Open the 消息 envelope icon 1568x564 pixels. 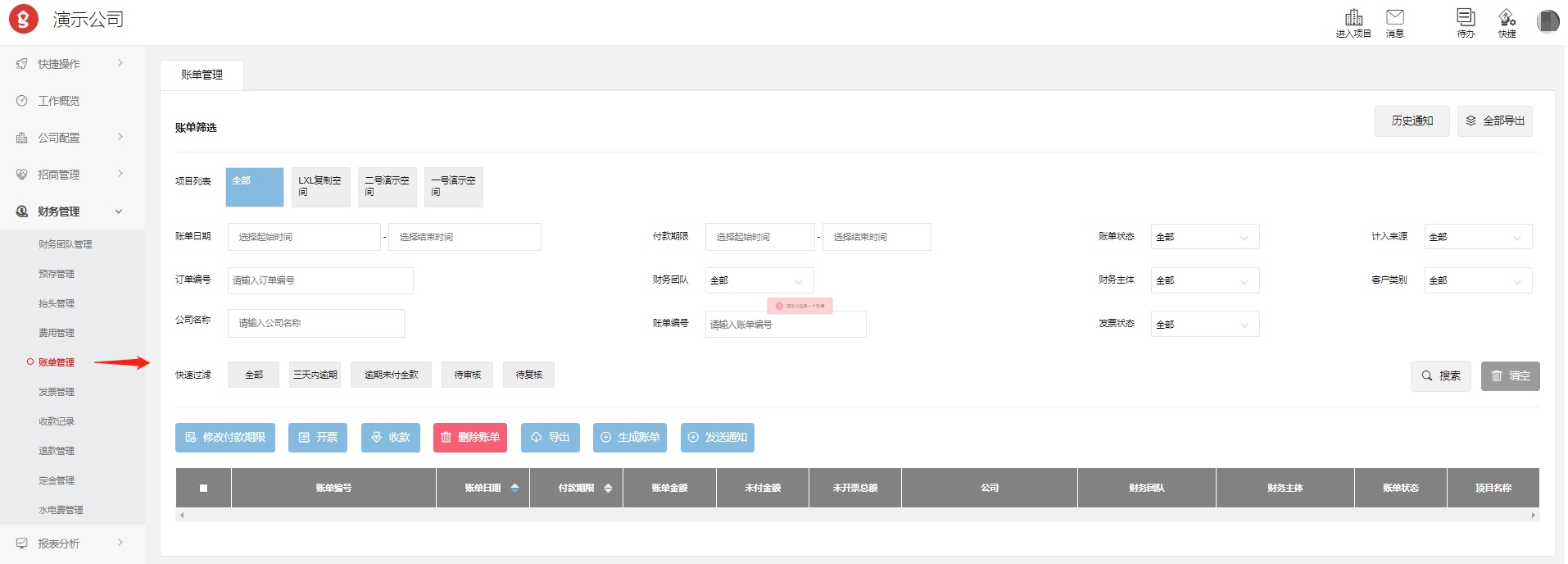pos(1394,18)
